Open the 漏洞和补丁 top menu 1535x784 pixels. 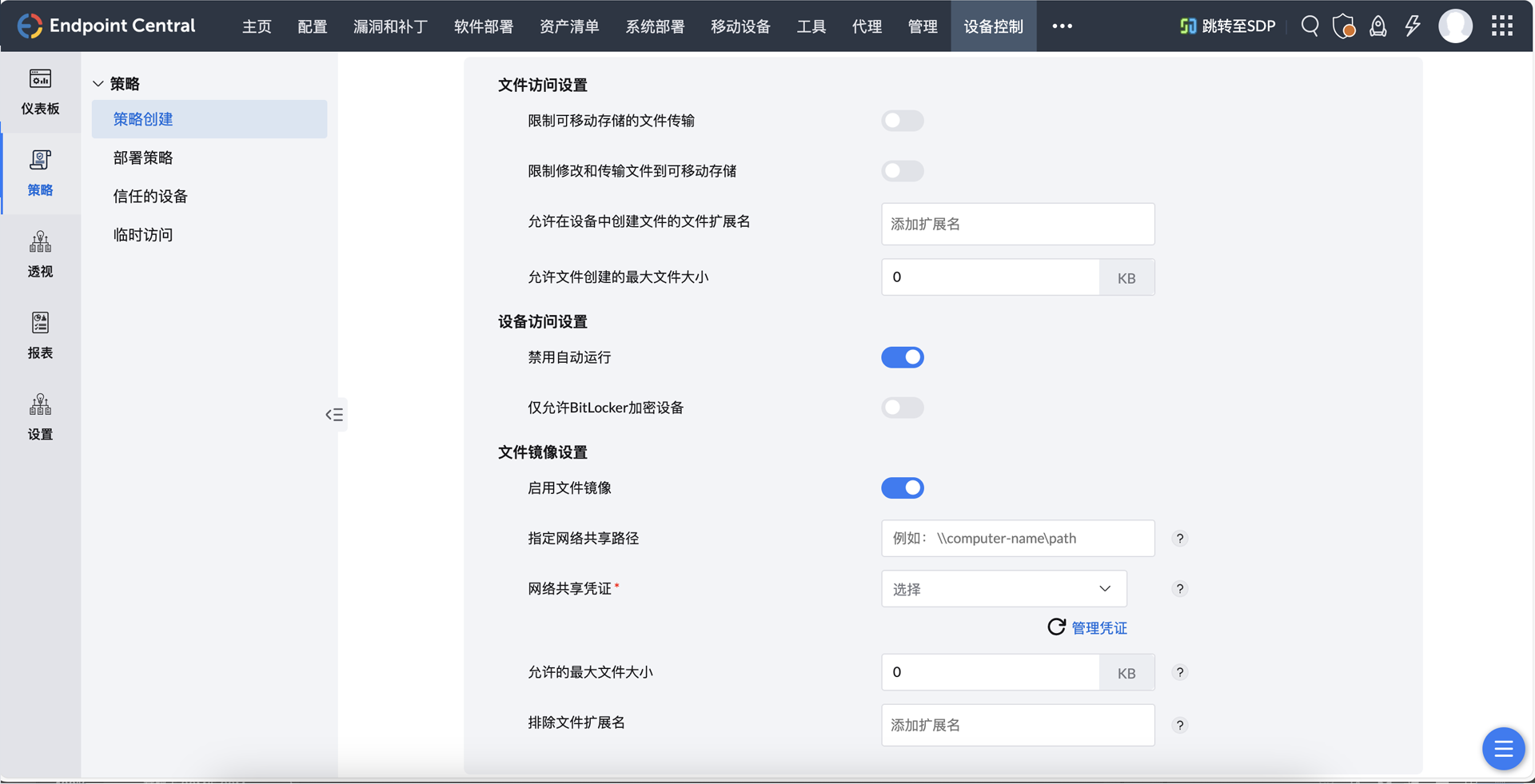click(x=390, y=26)
